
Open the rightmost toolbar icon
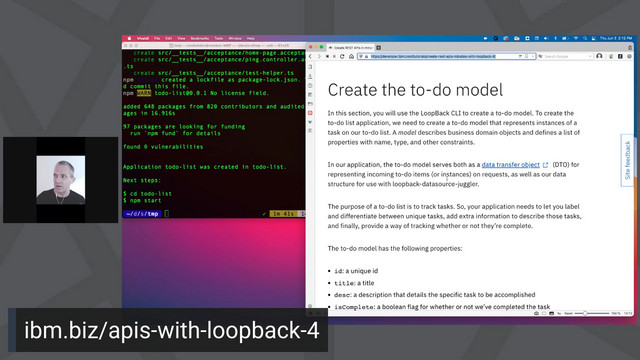pyautogui.click(x=629, y=56)
